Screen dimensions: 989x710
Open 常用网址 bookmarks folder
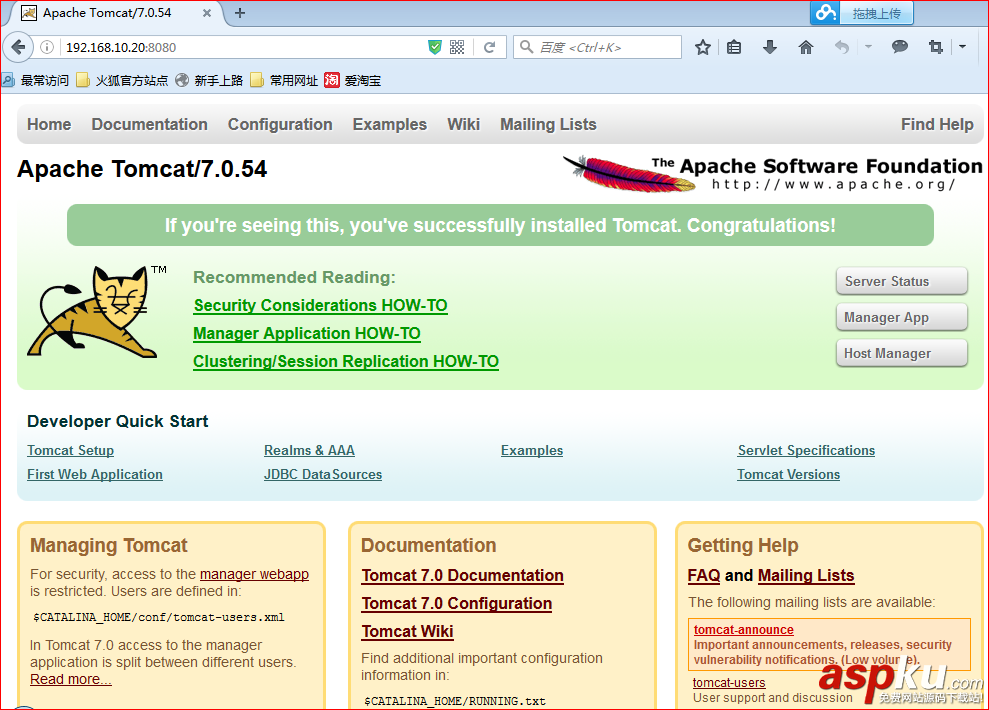tap(284, 80)
